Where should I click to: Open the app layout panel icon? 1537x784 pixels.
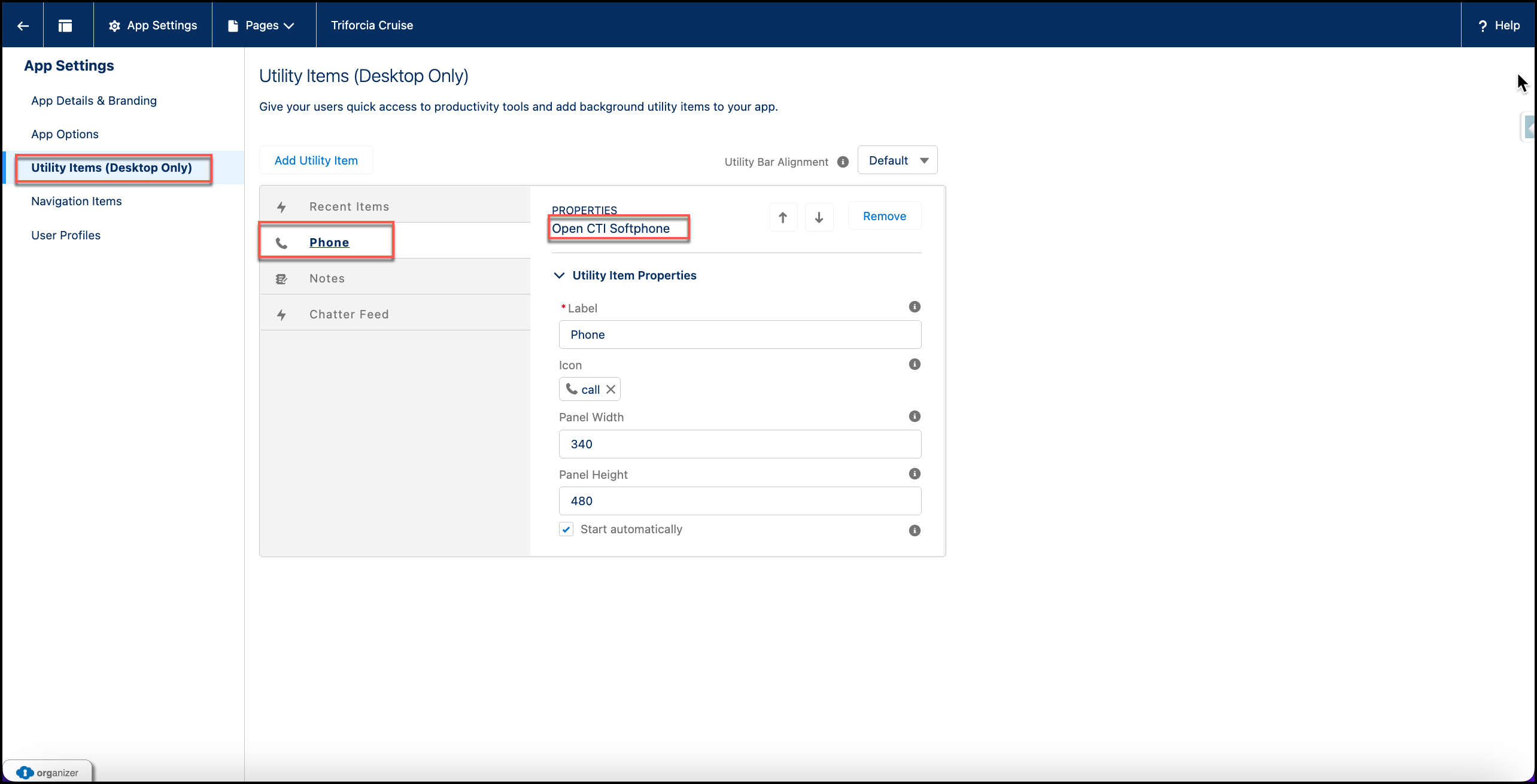point(65,25)
